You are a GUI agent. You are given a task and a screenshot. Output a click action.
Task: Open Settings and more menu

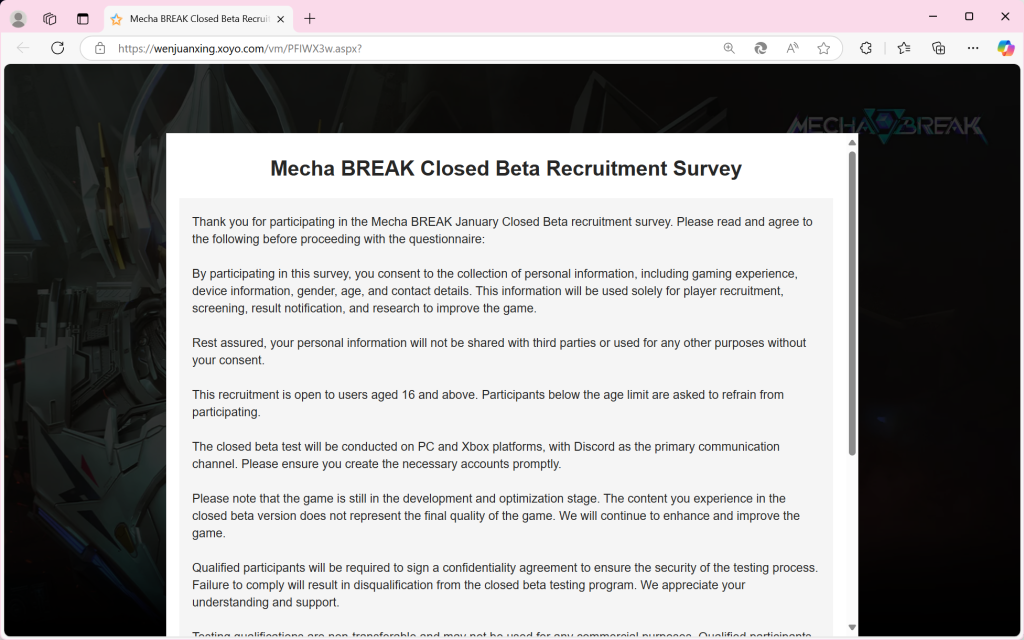pyautogui.click(x=973, y=48)
